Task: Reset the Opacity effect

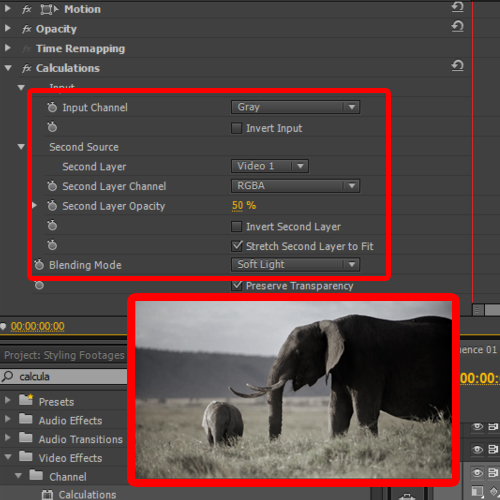Action: tap(457, 27)
